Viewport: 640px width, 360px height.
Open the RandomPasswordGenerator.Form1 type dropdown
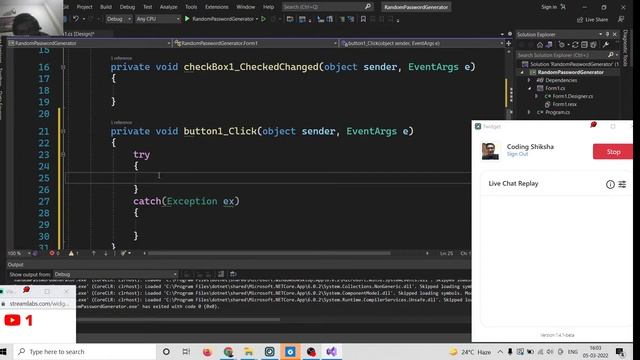pyautogui.click(x=256, y=43)
